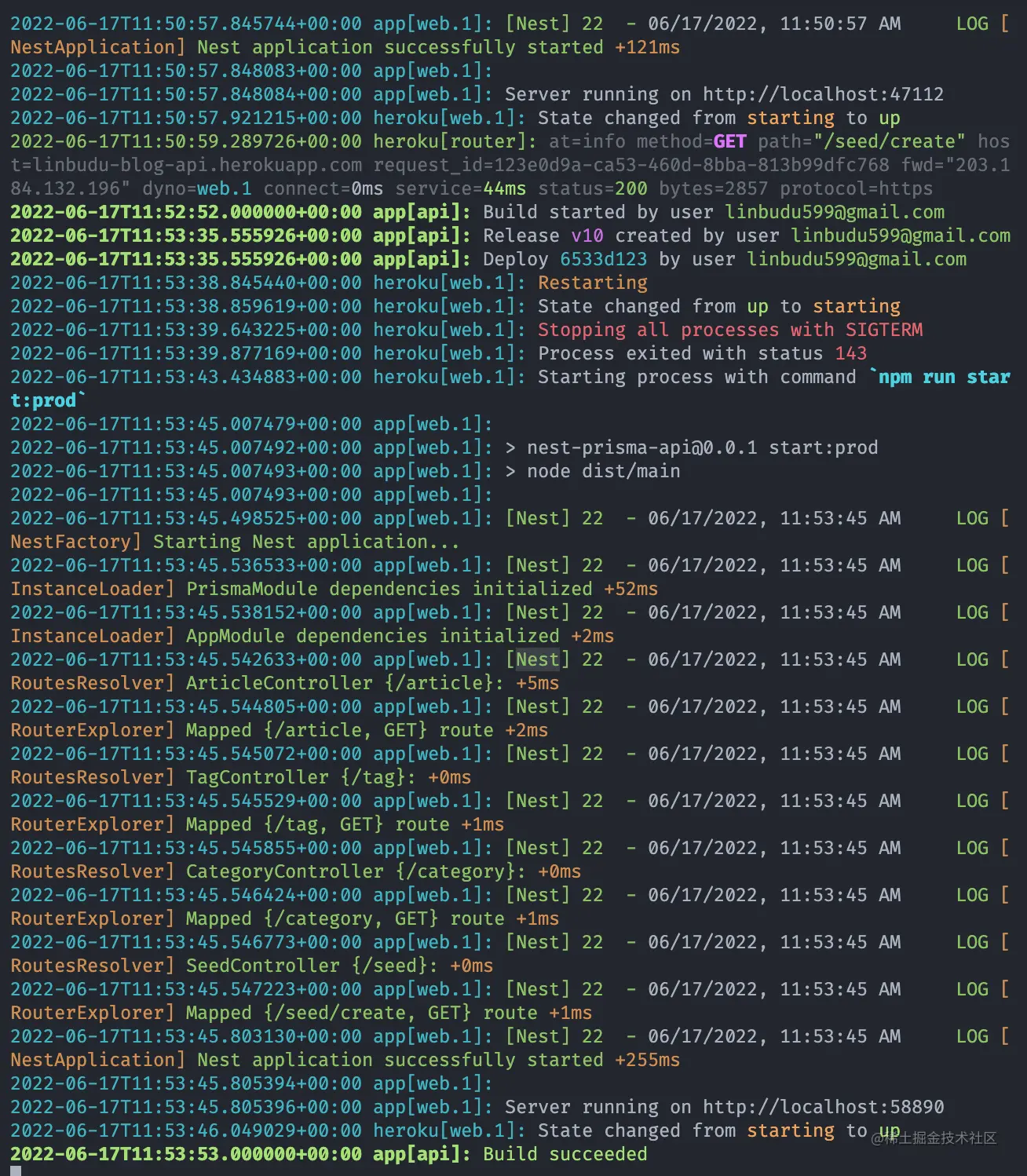Click 'Mapped {/seed/create, GET} route +1ms'
This screenshot has width=1027, height=1176.
[389, 1013]
